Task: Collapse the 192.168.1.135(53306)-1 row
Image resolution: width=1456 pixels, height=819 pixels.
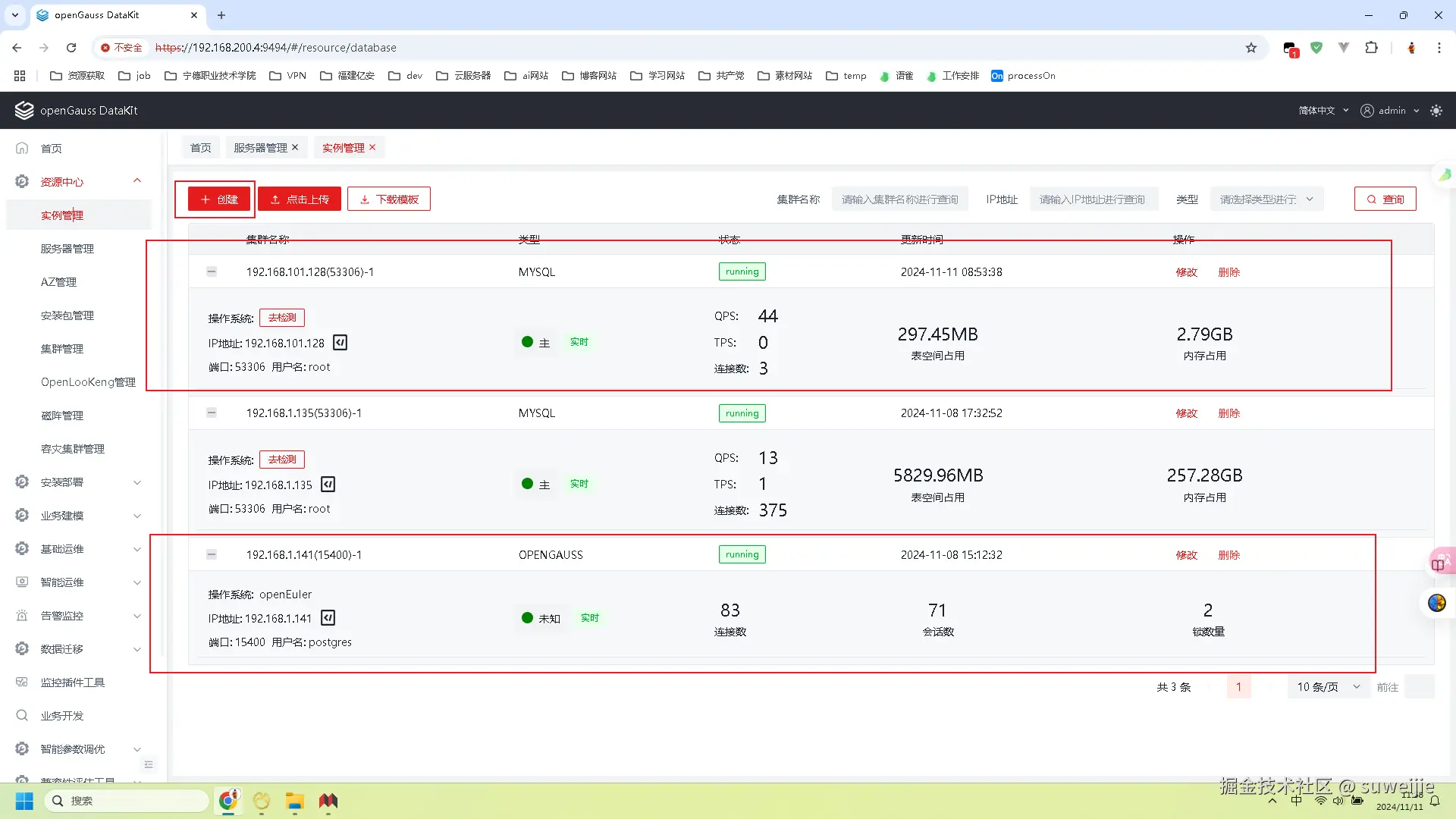Action: 212,413
